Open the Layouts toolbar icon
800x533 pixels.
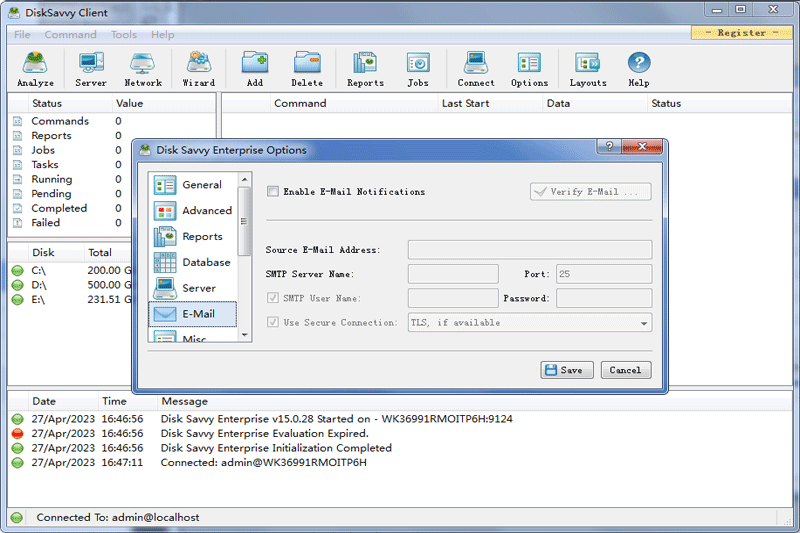588,69
